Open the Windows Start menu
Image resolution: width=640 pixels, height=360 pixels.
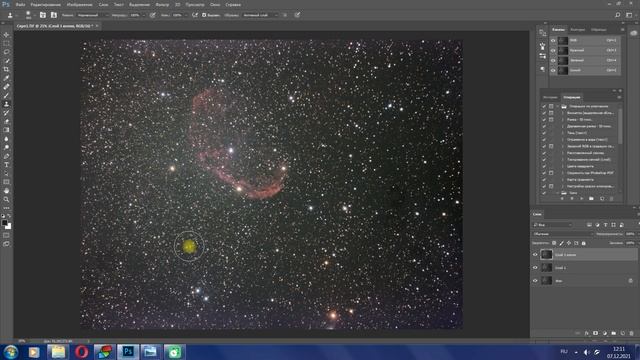pos(10,352)
